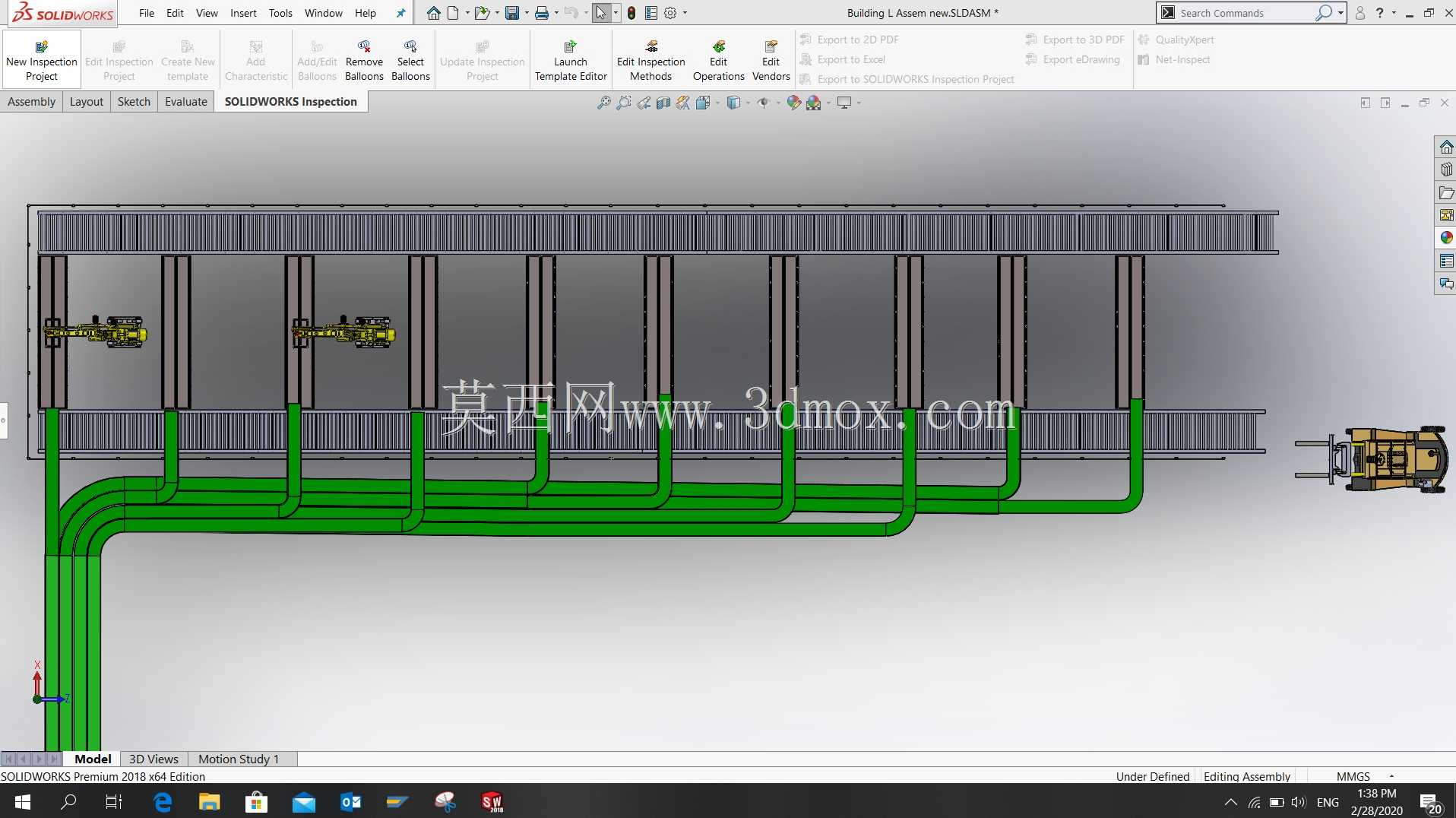Switch to the Assembly tab
The height and width of the screenshot is (818, 1456).
[31, 102]
